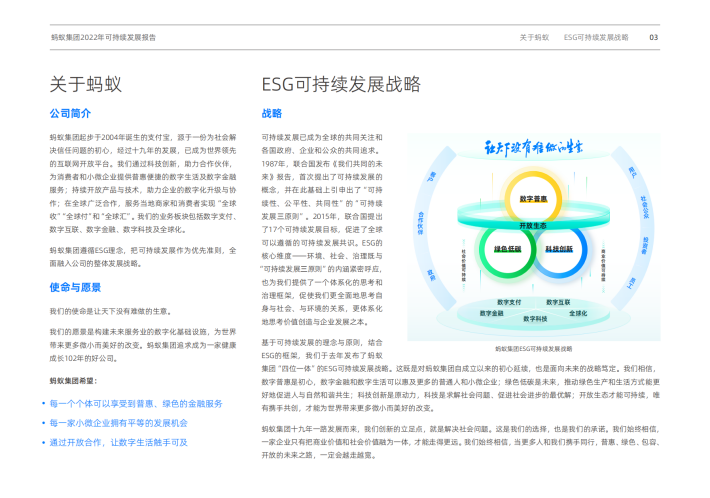This screenshot has width=710, height=498.
Task: Click the paragraph starting '可持续发展已成为全球的共同关注'
Action: 322,230
